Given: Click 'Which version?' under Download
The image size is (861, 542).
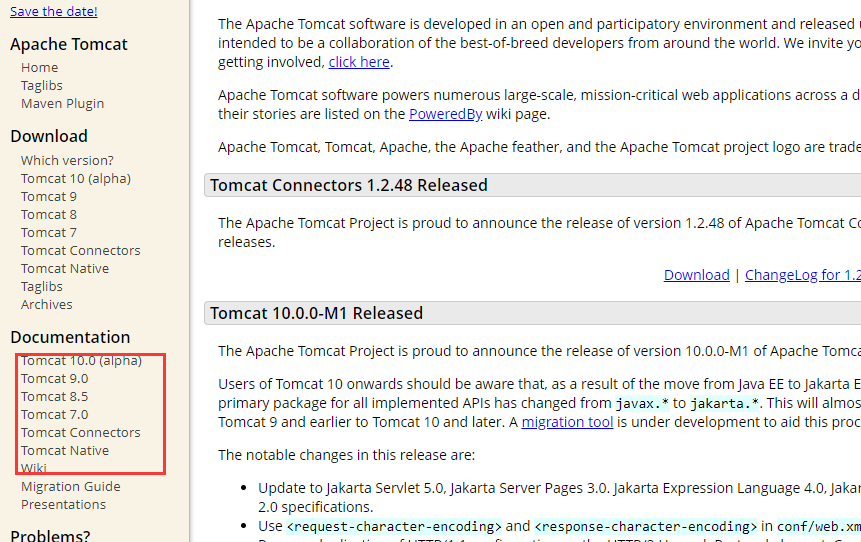Looking at the screenshot, I should [x=68, y=160].
